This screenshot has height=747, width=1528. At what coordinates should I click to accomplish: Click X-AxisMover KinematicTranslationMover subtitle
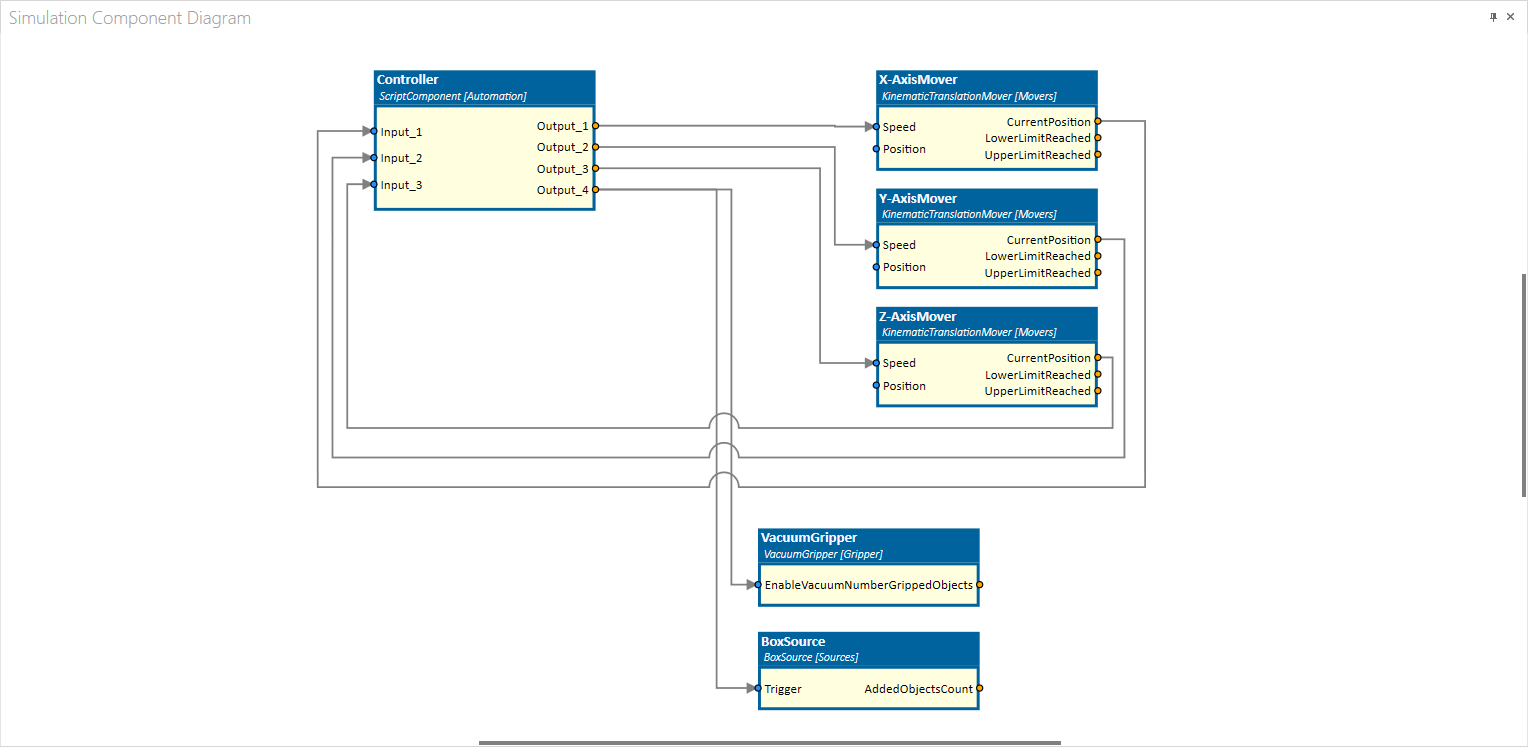969,96
